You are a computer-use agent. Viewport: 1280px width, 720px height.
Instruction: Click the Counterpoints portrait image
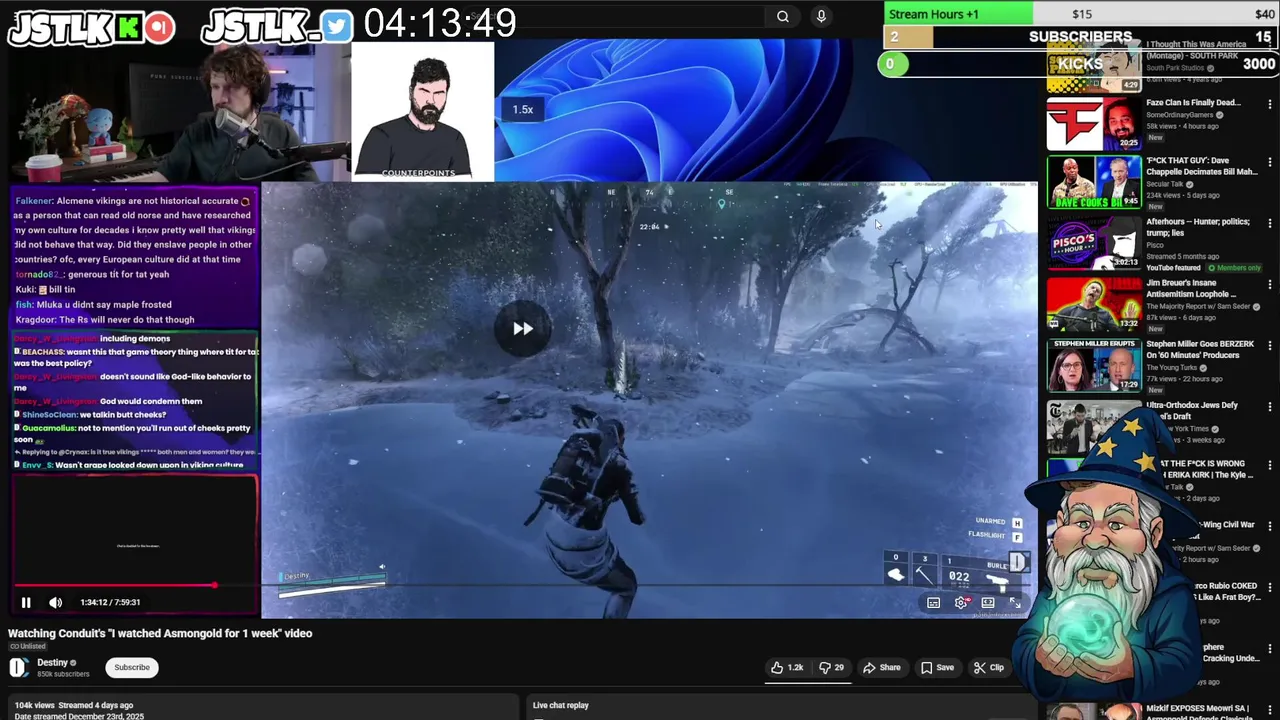click(423, 111)
